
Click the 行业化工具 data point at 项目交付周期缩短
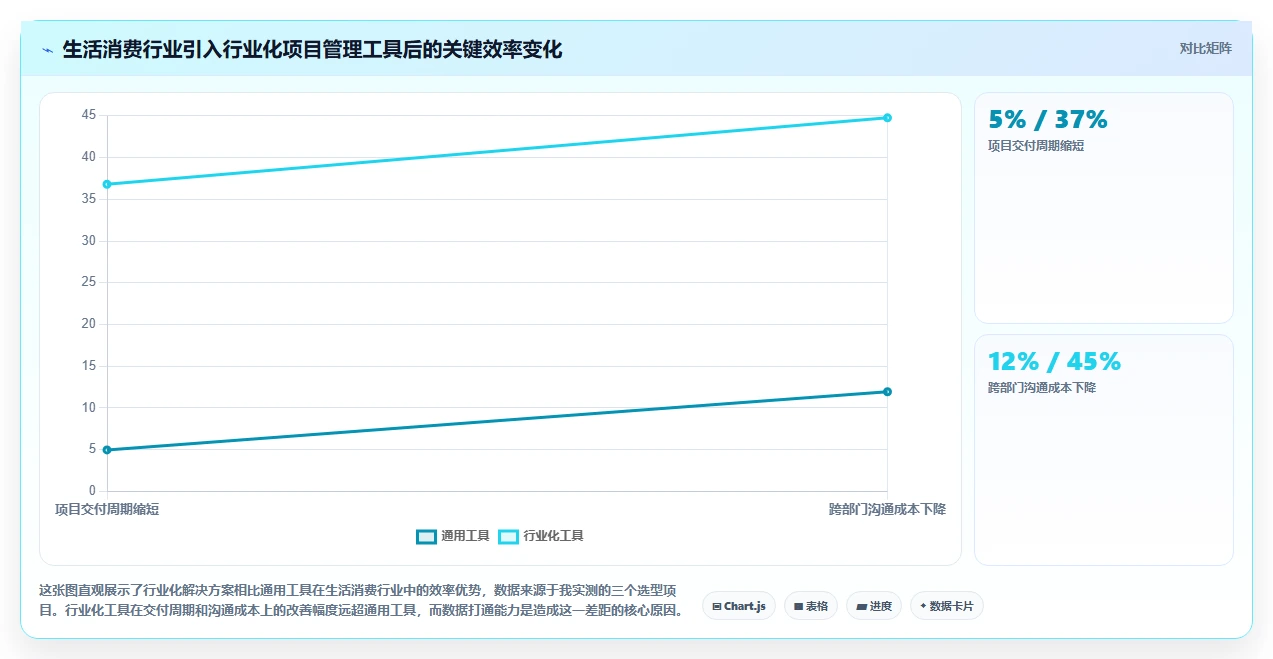click(x=107, y=184)
